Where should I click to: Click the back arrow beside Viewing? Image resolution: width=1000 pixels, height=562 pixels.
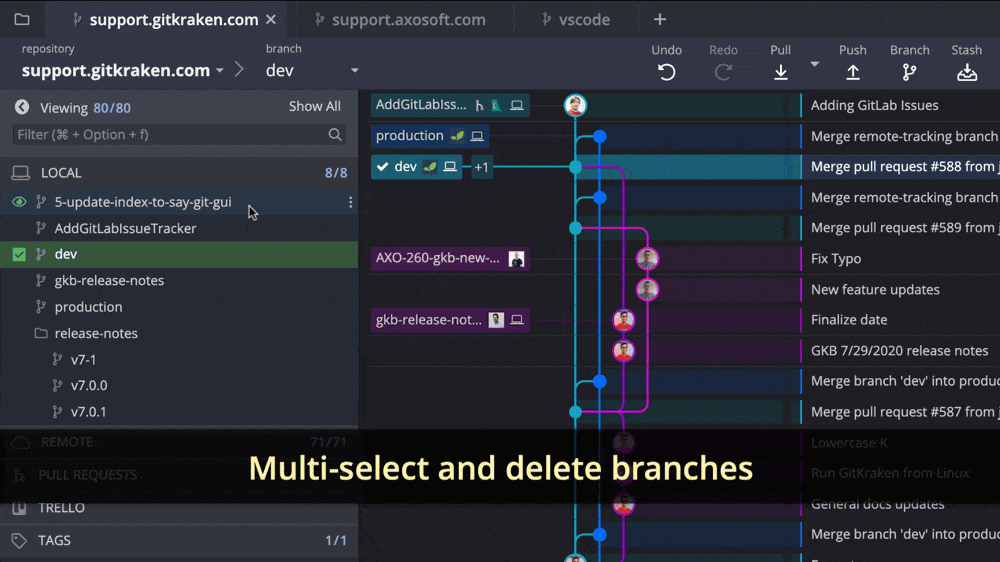click(22, 107)
